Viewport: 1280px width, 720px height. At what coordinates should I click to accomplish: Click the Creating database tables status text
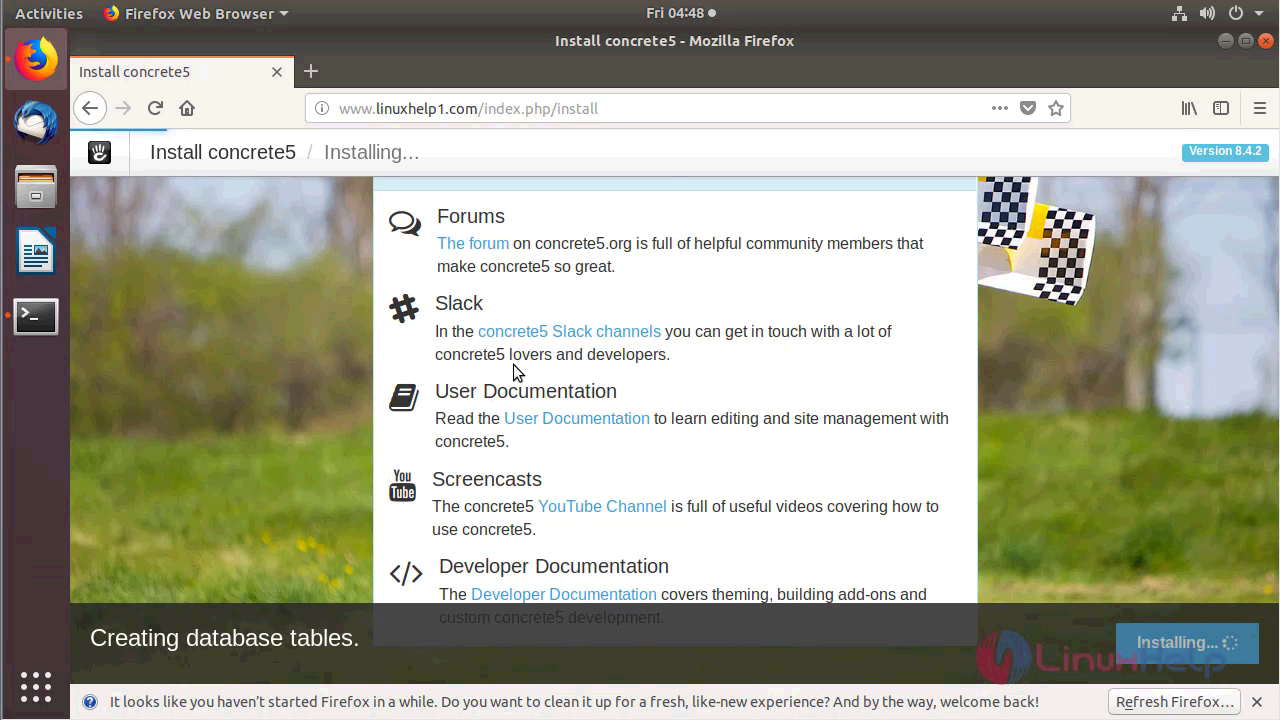[224, 638]
